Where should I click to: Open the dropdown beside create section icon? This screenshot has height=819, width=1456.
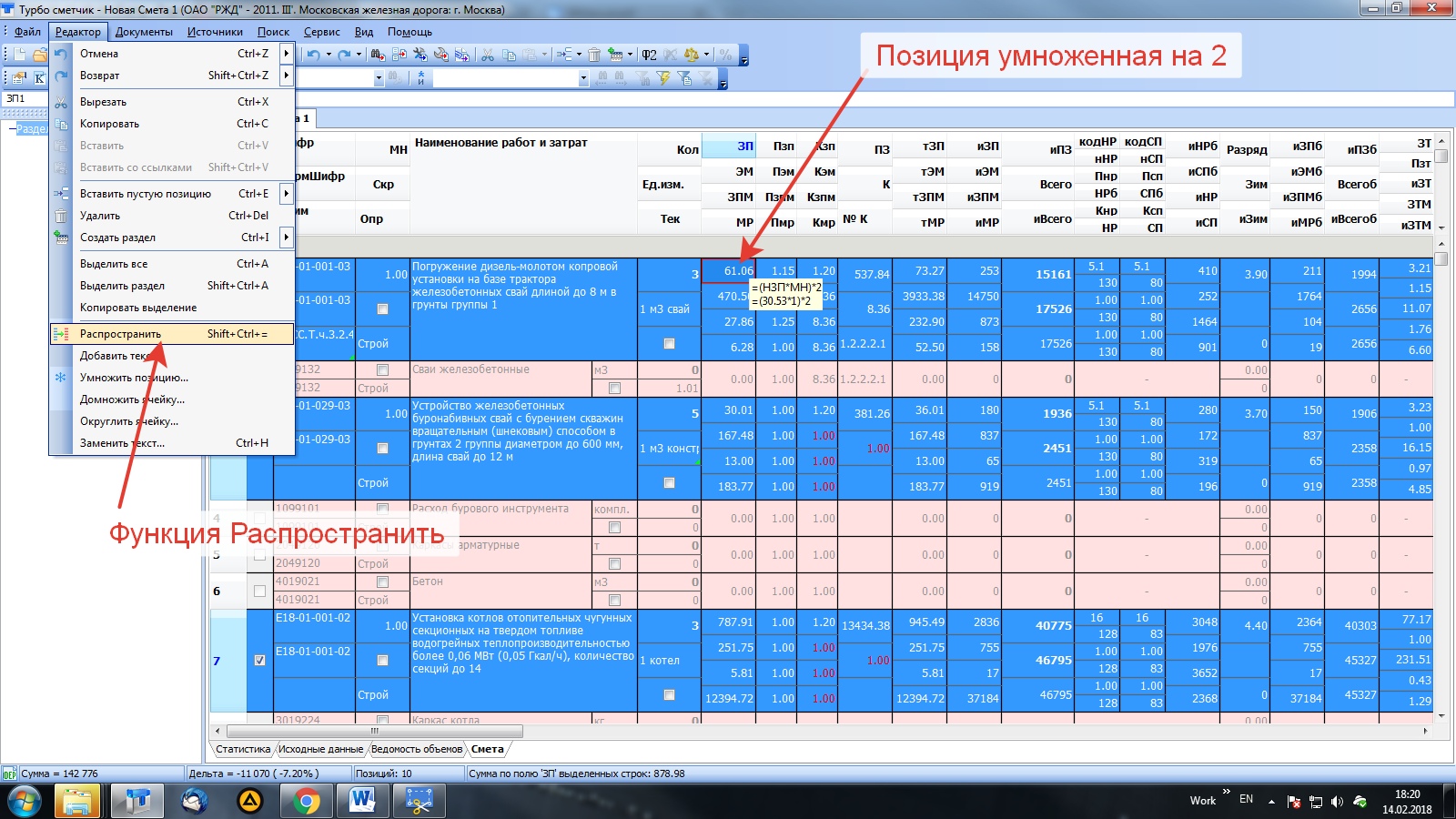630,55
